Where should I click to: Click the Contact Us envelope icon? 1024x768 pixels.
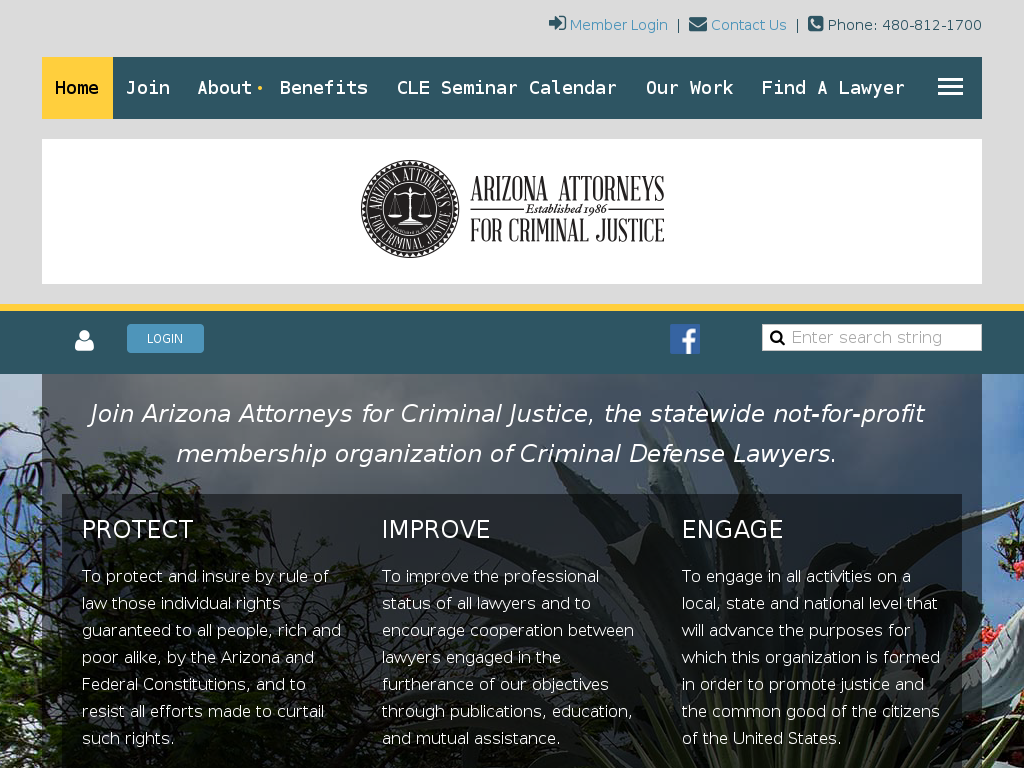[x=697, y=24]
